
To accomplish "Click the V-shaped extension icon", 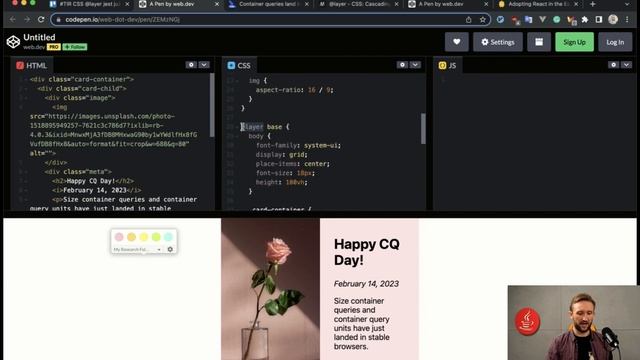I will click(542, 20).
